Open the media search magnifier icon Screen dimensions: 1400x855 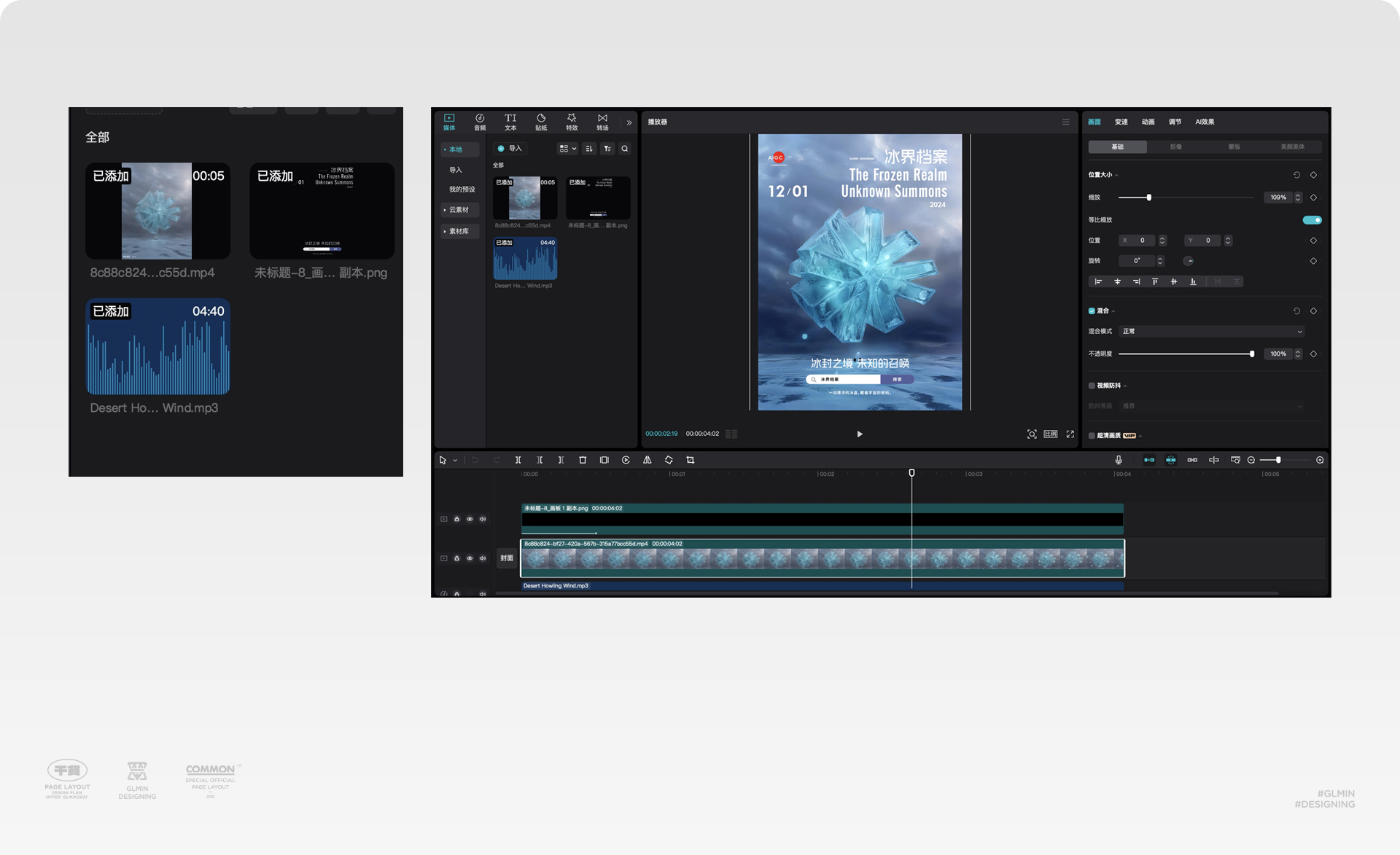click(625, 149)
